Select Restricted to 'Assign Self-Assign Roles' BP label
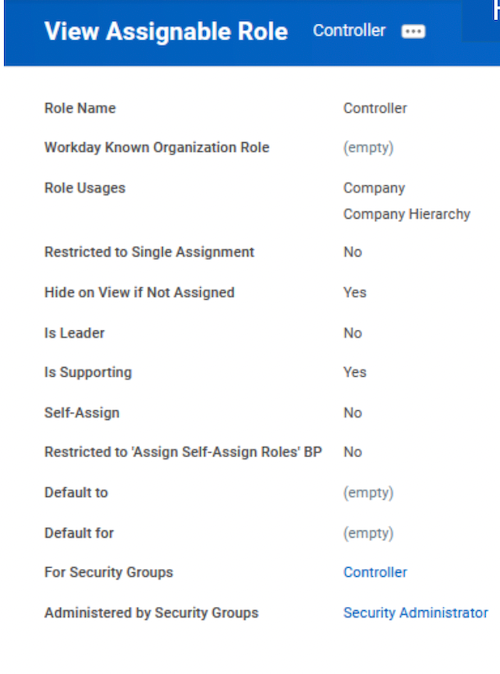Viewport: 500px width, 674px height. click(183, 452)
